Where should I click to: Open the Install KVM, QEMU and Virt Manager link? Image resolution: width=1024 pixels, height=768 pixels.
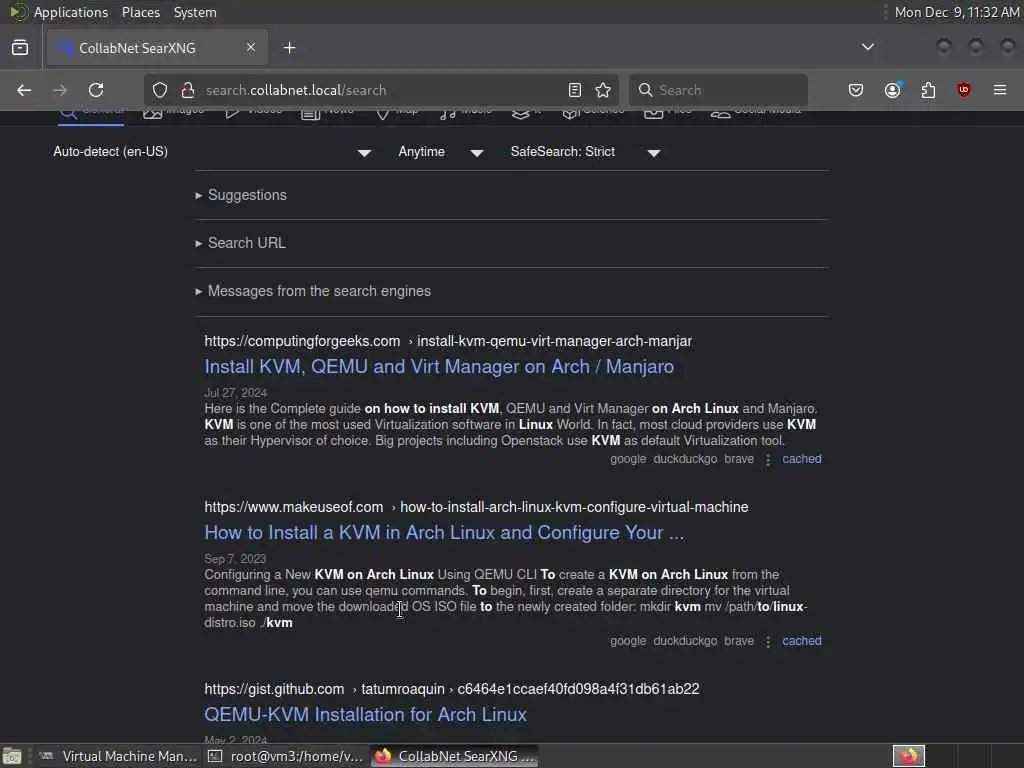439,367
